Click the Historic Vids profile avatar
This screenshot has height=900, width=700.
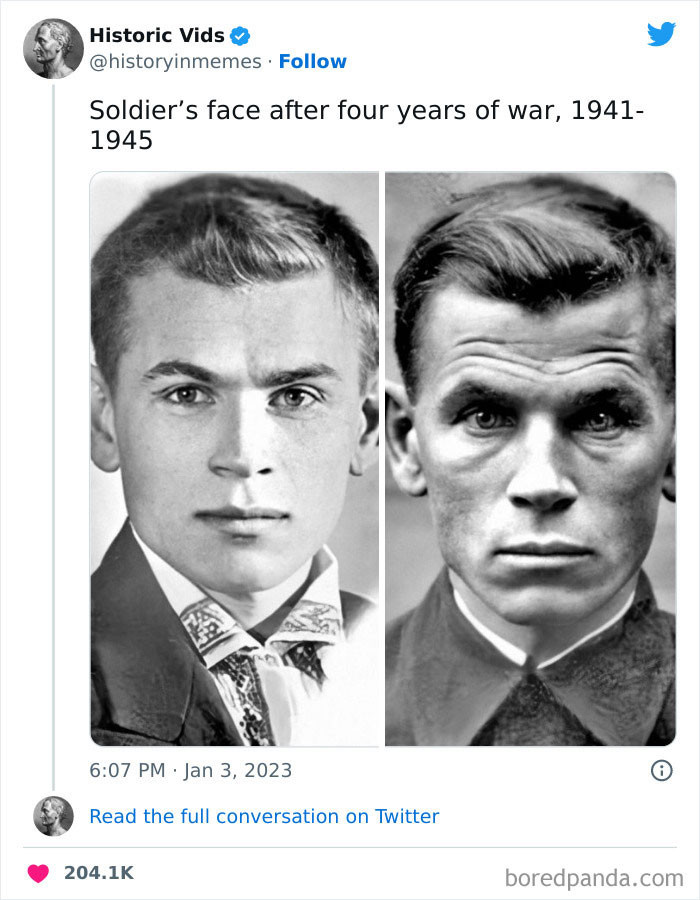point(52,47)
